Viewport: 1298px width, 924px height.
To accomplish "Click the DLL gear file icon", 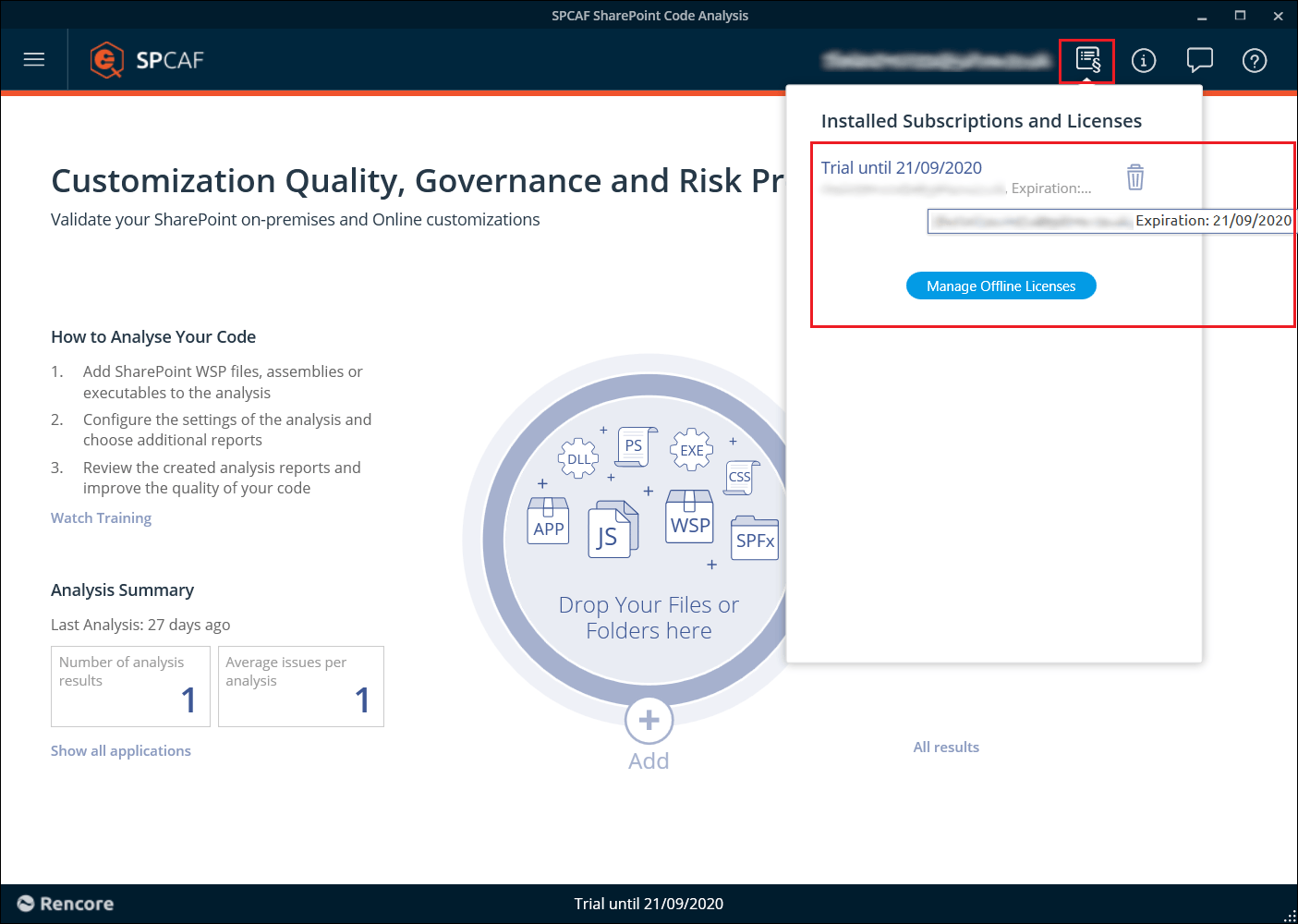I will click(578, 458).
